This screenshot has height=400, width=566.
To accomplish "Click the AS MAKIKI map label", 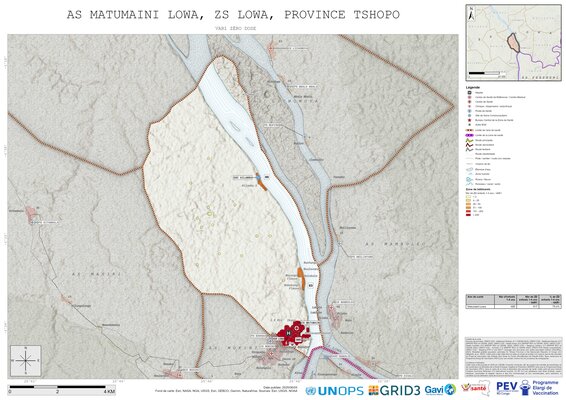I will point(96,274).
